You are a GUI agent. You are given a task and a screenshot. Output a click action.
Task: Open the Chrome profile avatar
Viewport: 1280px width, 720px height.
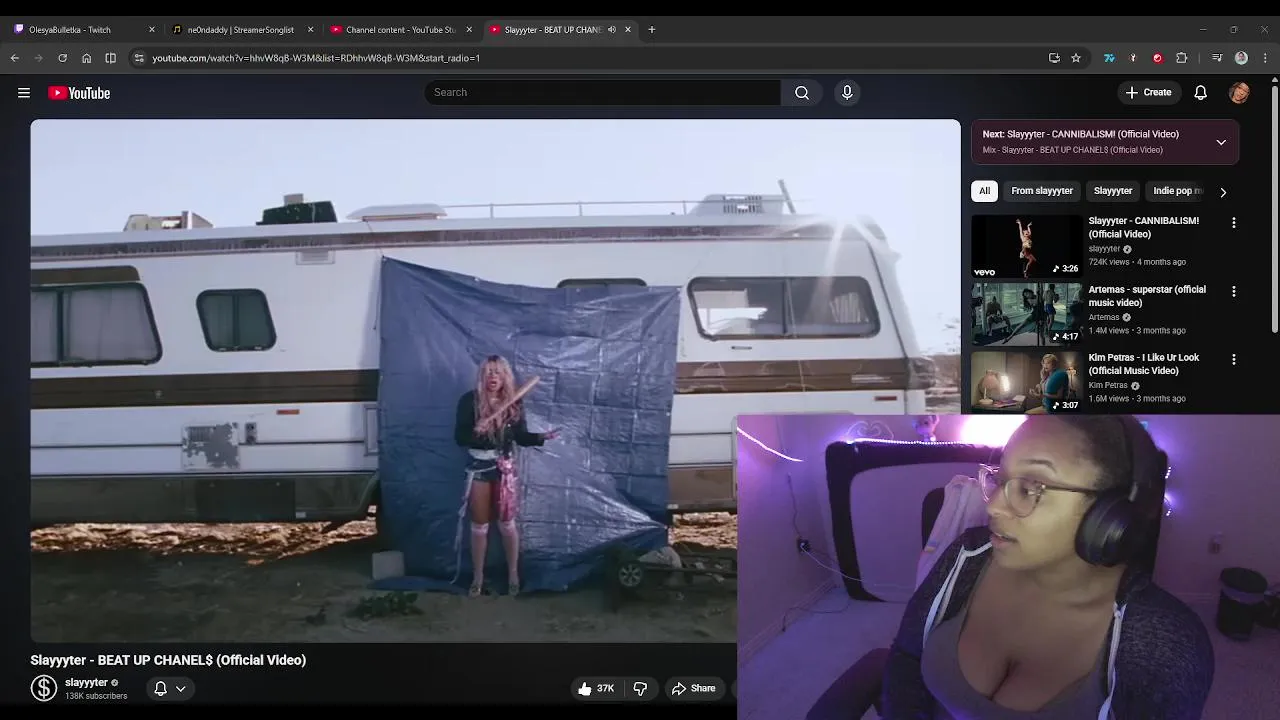tap(1241, 58)
